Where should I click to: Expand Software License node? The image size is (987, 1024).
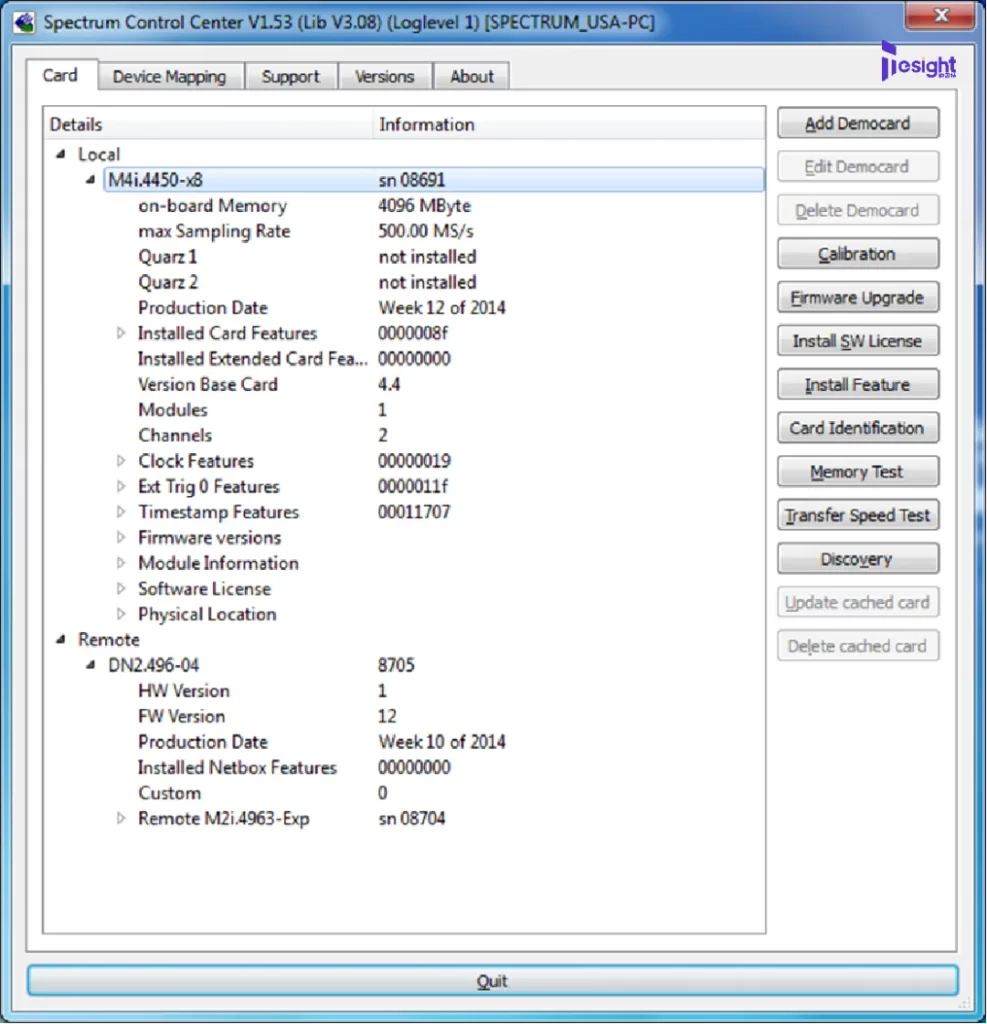(x=121, y=588)
